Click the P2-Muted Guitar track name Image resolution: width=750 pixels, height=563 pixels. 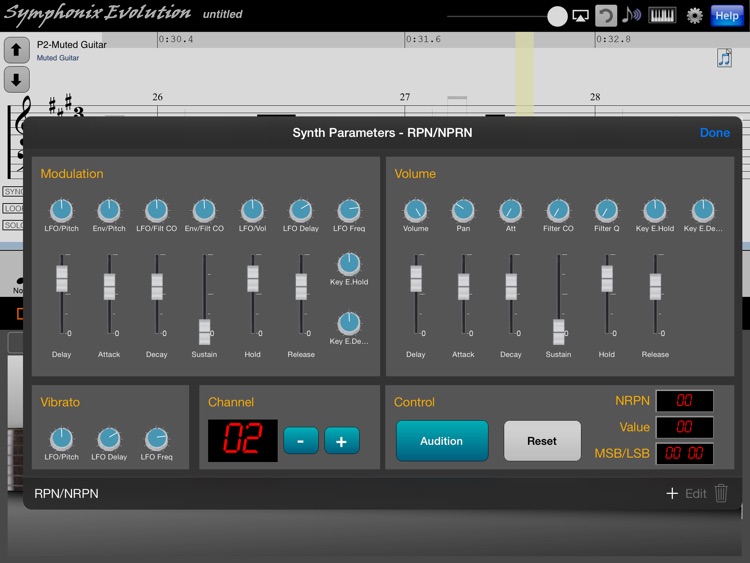tap(72, 44)
